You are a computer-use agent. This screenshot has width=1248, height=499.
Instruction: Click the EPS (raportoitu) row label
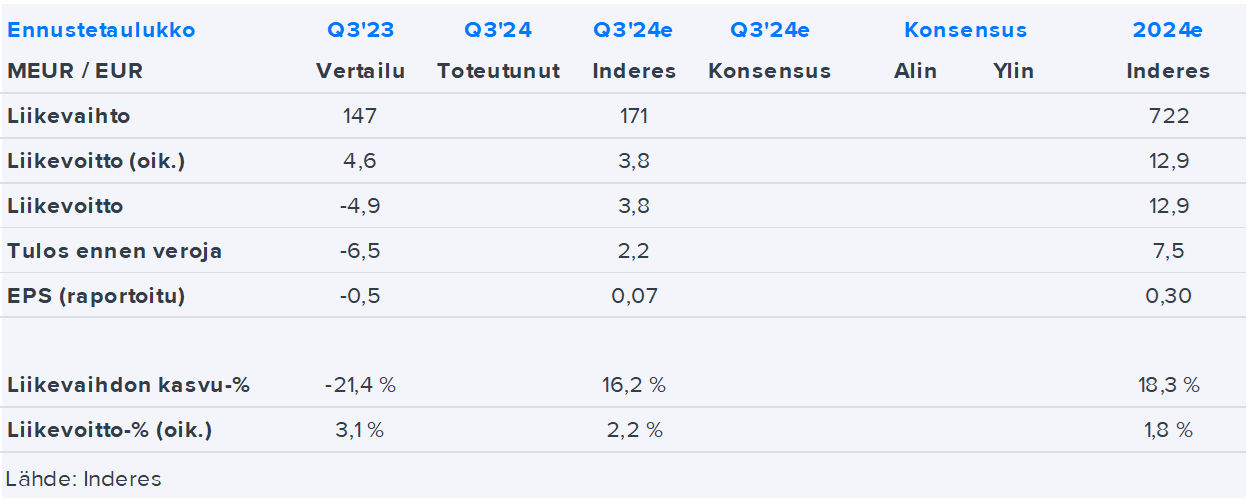point(96,296)
